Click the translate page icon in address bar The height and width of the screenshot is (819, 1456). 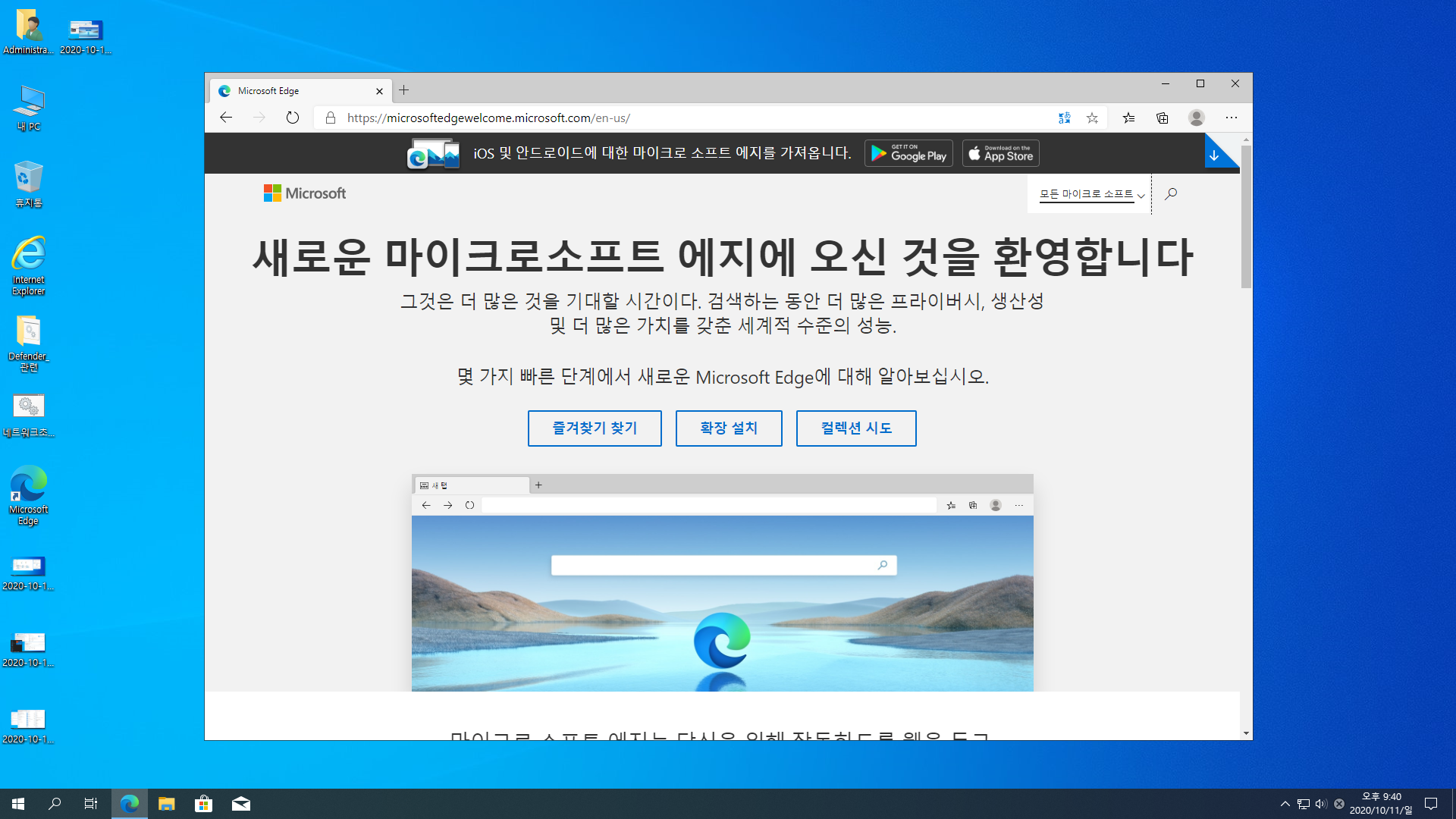[1065, 118]
